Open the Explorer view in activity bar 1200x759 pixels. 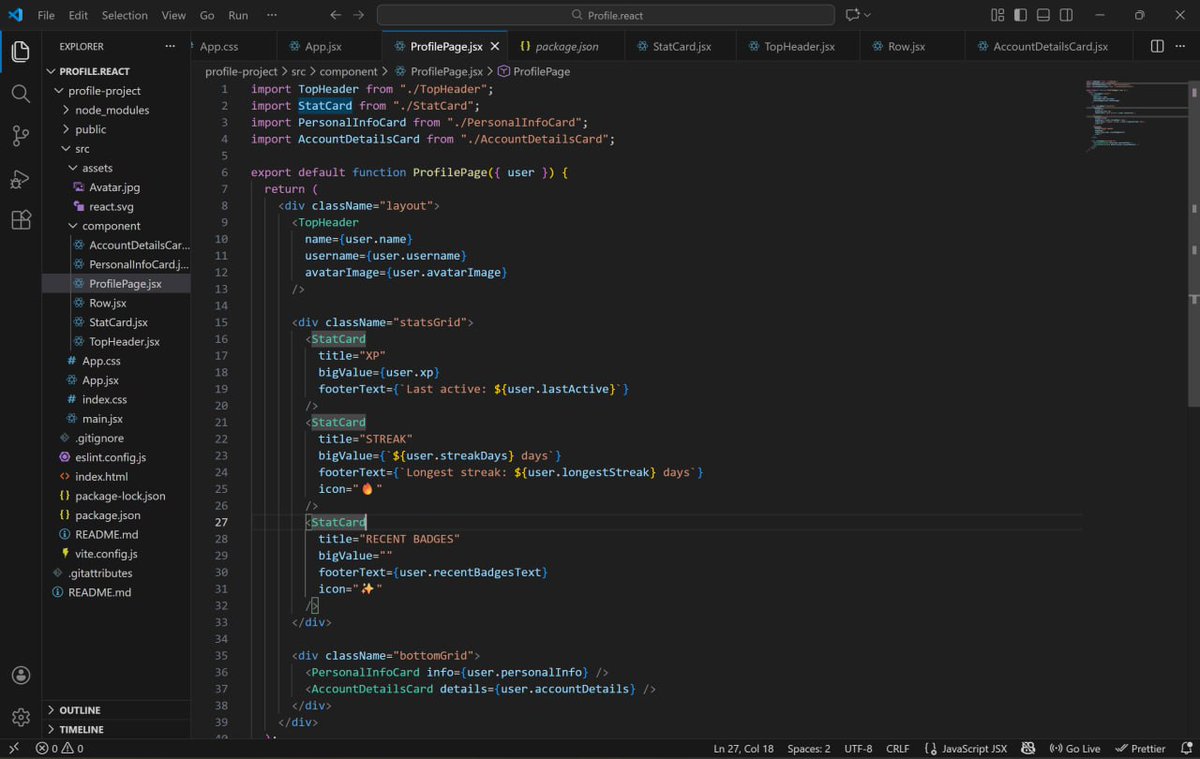tap(20, 51)
